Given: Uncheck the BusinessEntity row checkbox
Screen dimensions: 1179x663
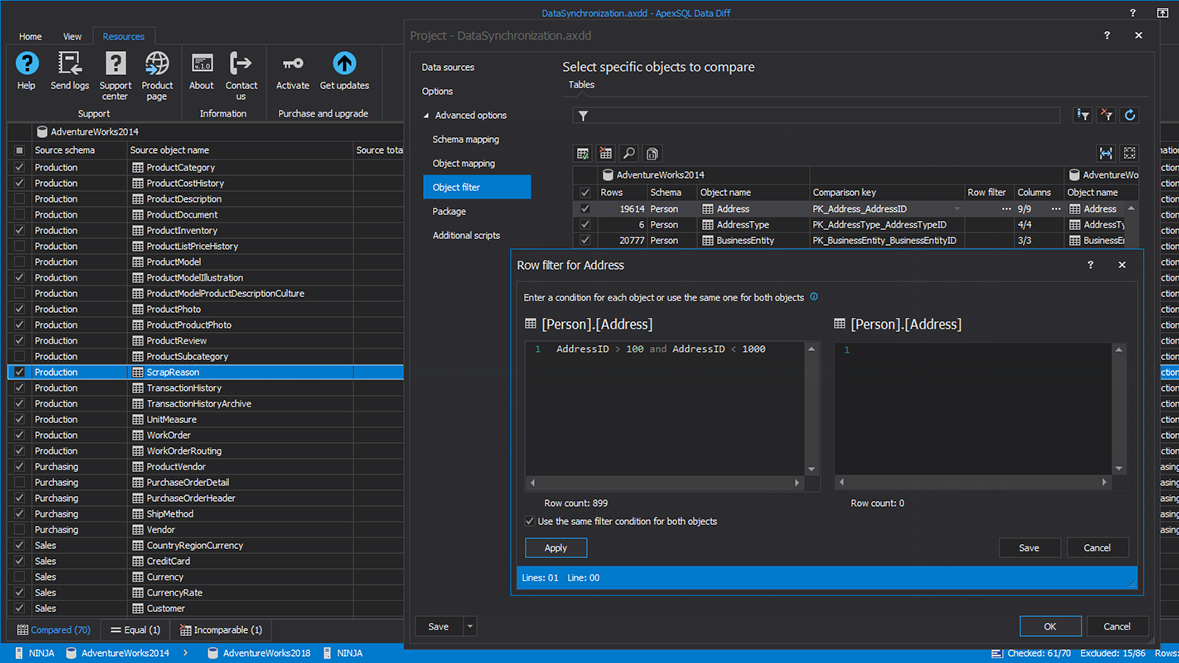Looking at the screenshot, I should (585, 241).
